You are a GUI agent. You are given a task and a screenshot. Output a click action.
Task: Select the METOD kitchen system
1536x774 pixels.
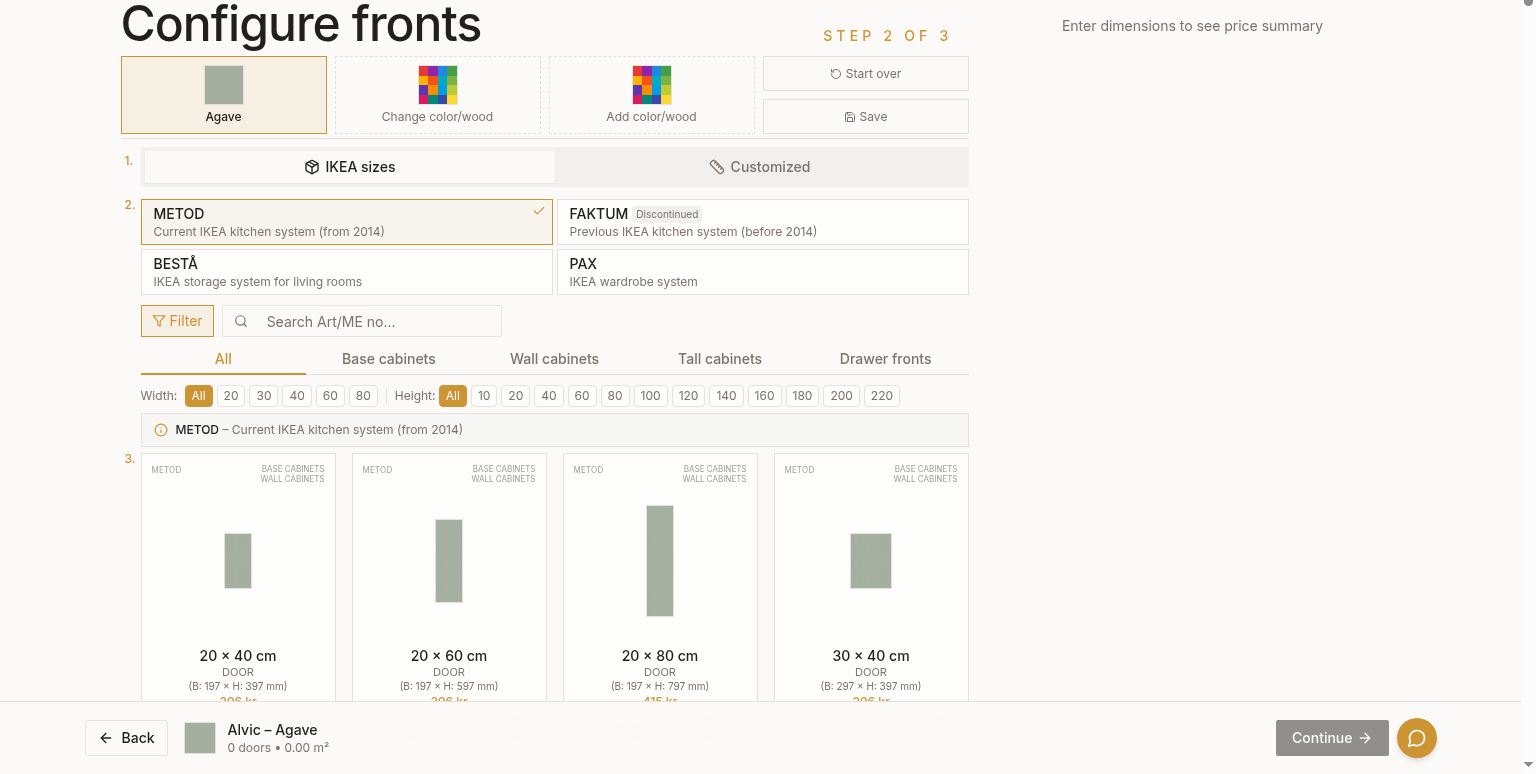click(x=347, y=222)
